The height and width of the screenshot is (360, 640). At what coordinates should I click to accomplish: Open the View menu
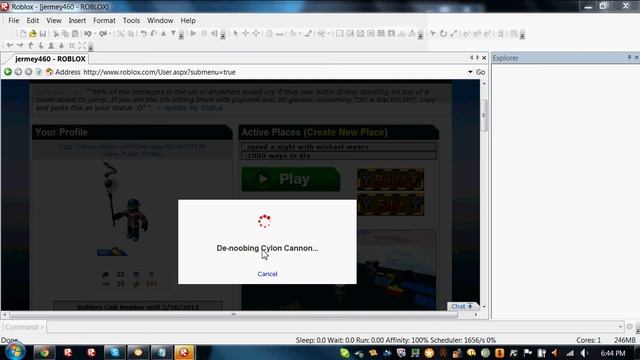click(x=53, y=20)
